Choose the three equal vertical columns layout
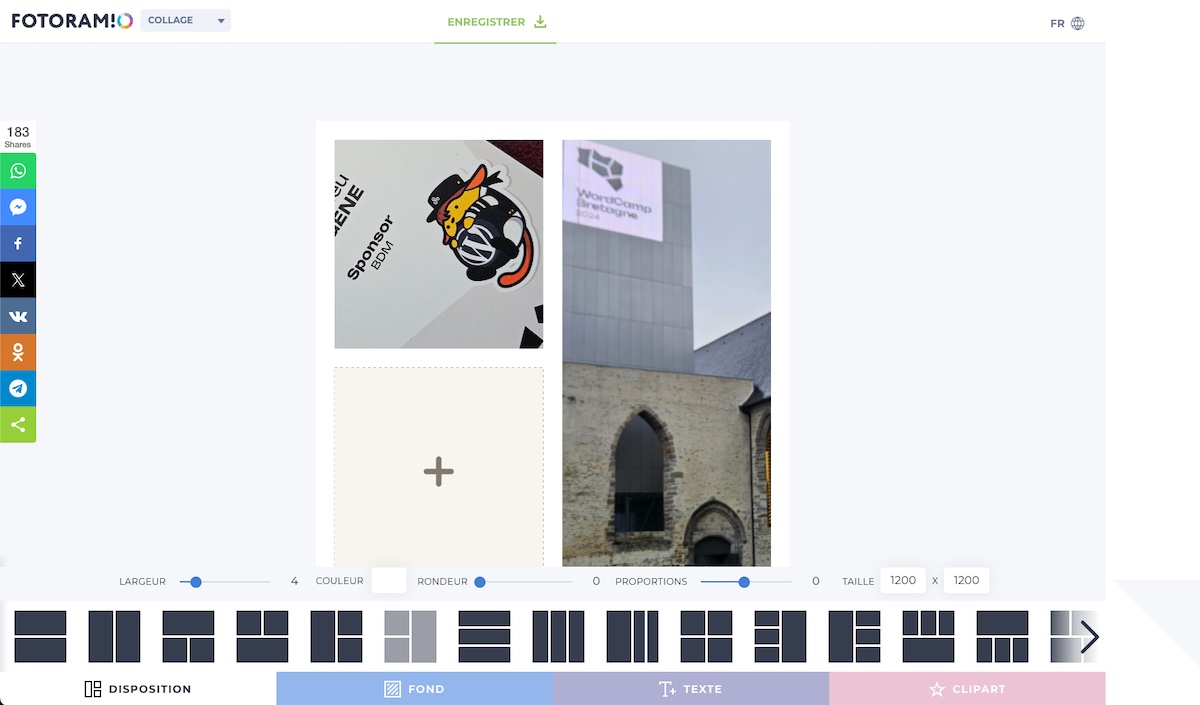 (558, 636)
